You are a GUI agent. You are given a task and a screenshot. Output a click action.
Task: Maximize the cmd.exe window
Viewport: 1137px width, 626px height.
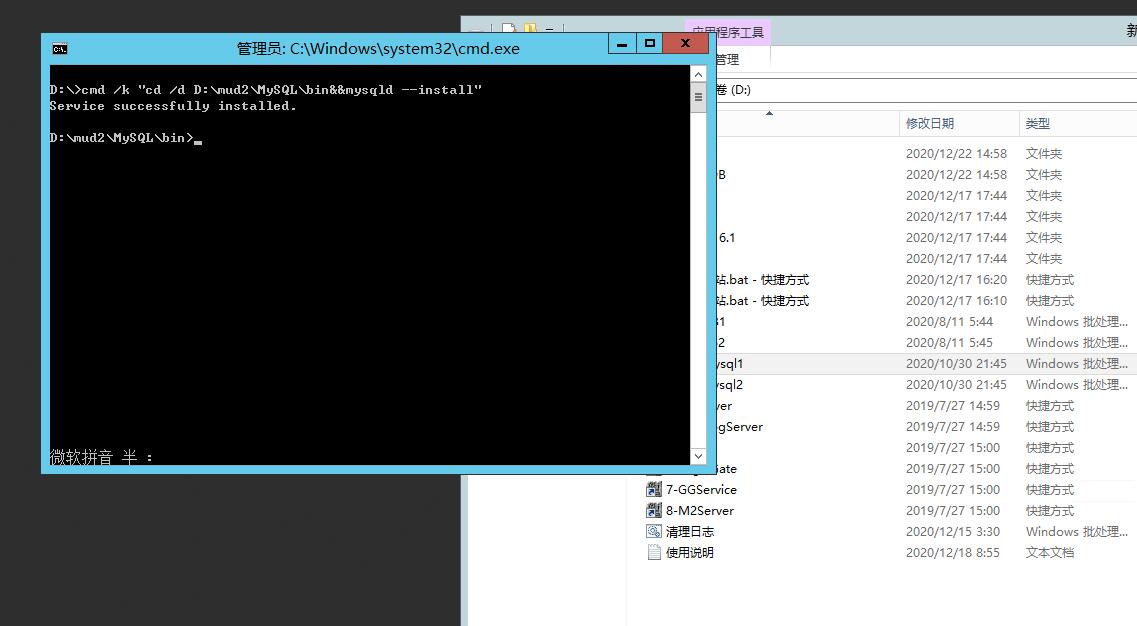(x=650, y=44)
